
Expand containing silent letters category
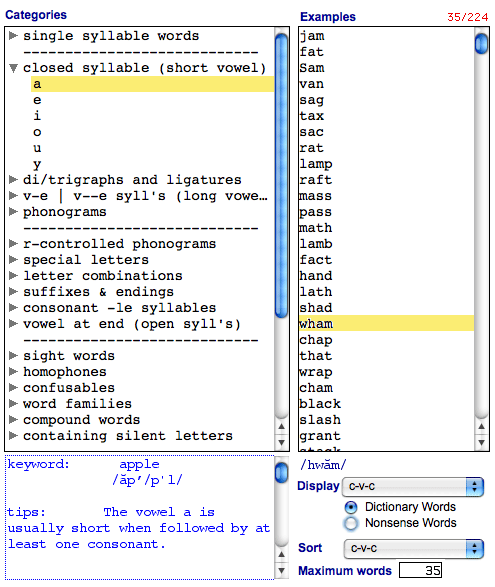click(x=13, y=436)
